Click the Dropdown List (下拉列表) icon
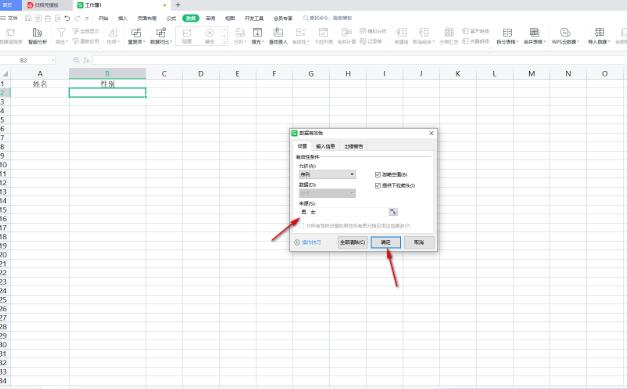 [323, 32]
